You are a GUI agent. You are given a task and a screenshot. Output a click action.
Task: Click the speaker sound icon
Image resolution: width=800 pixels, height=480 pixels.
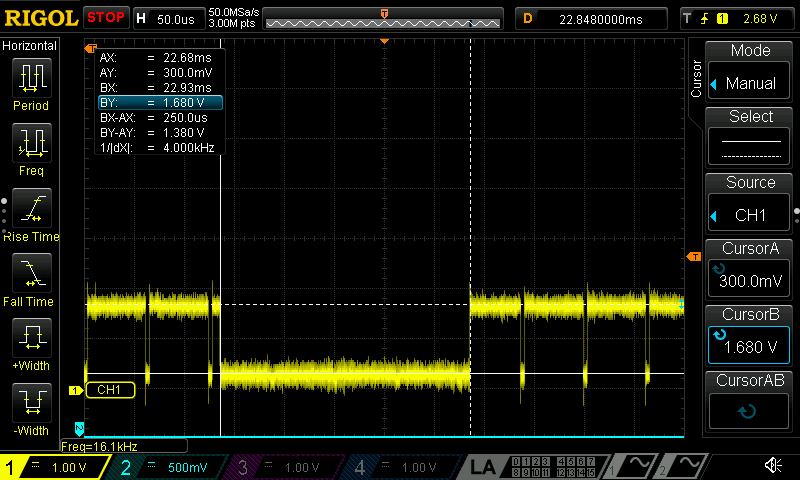(773, 466)
